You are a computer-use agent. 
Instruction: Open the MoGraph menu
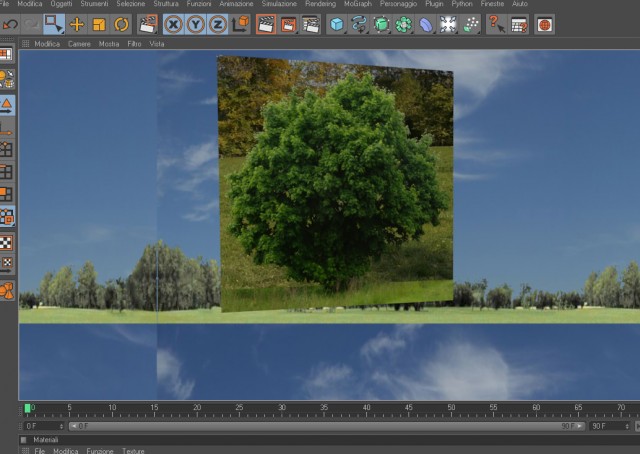click(x=358, y=4)
